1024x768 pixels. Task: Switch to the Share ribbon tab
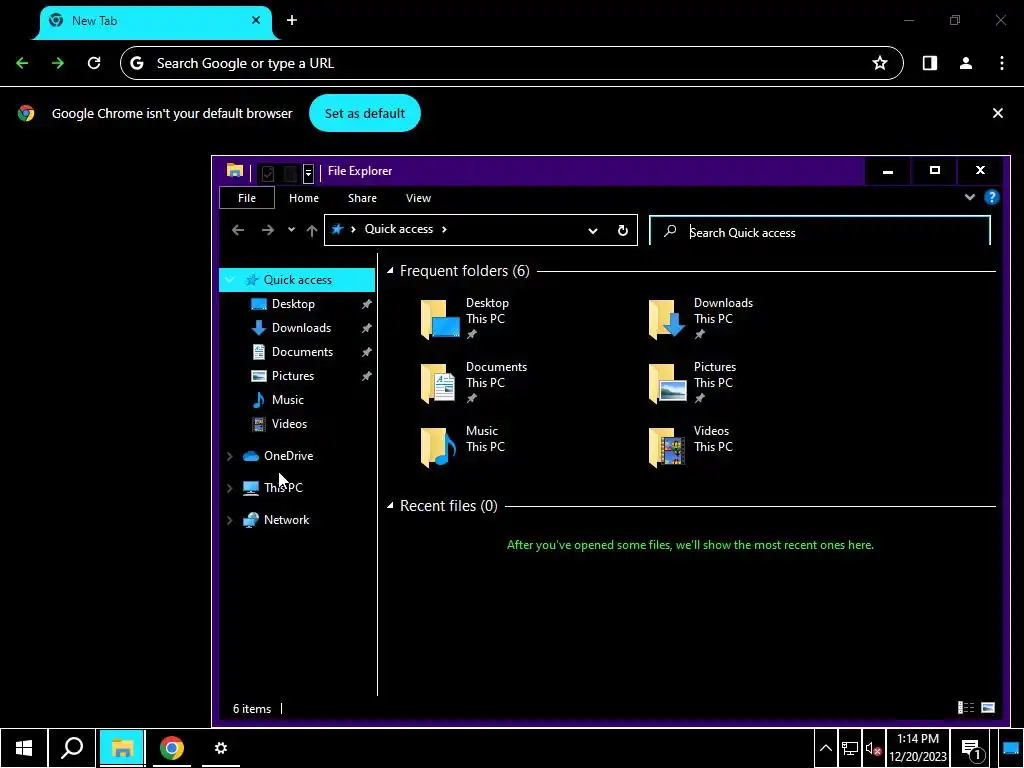[362, 198]
